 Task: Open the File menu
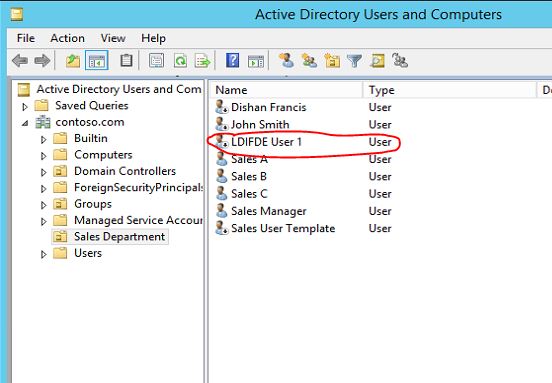click(26, 38)
